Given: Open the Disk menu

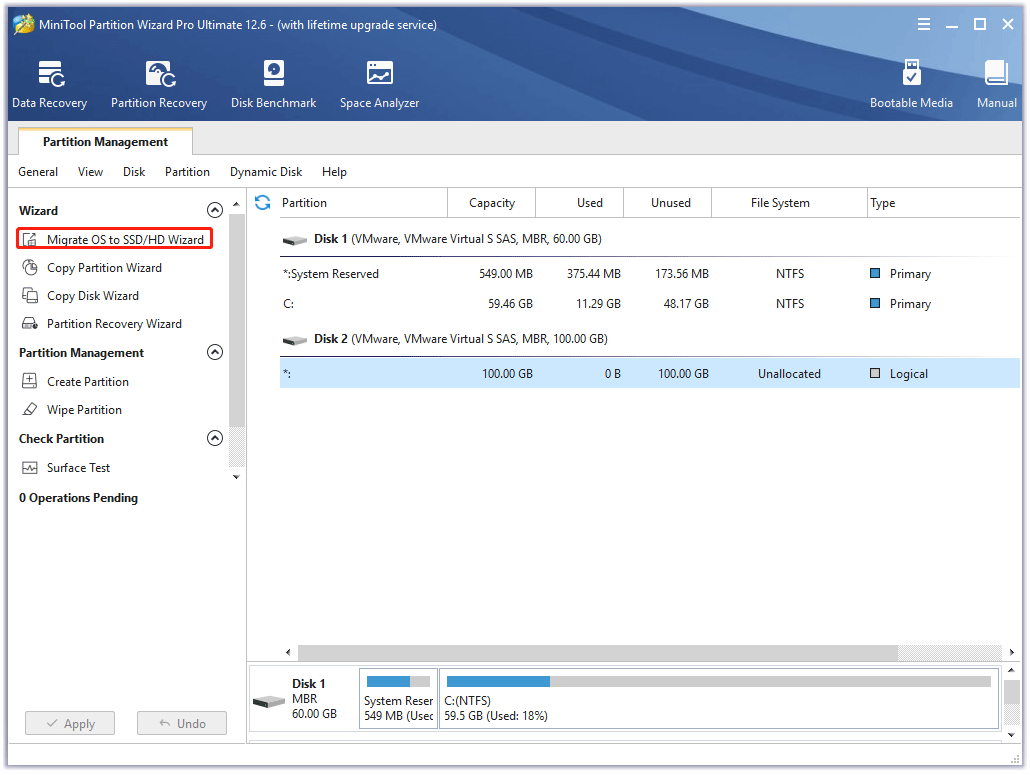Looking at the screenshot, I should [x=134, y=171].
